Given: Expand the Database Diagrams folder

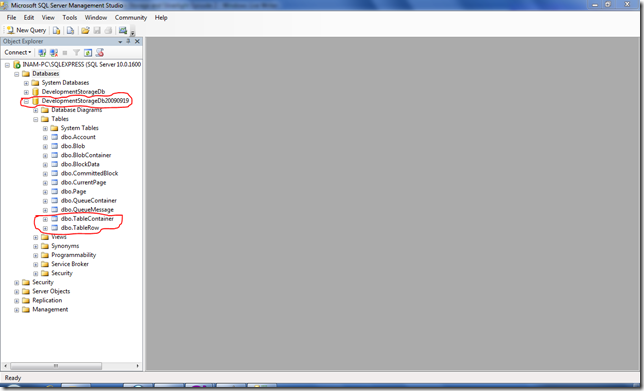Looking at the screenshot, I should pos(36,110).
